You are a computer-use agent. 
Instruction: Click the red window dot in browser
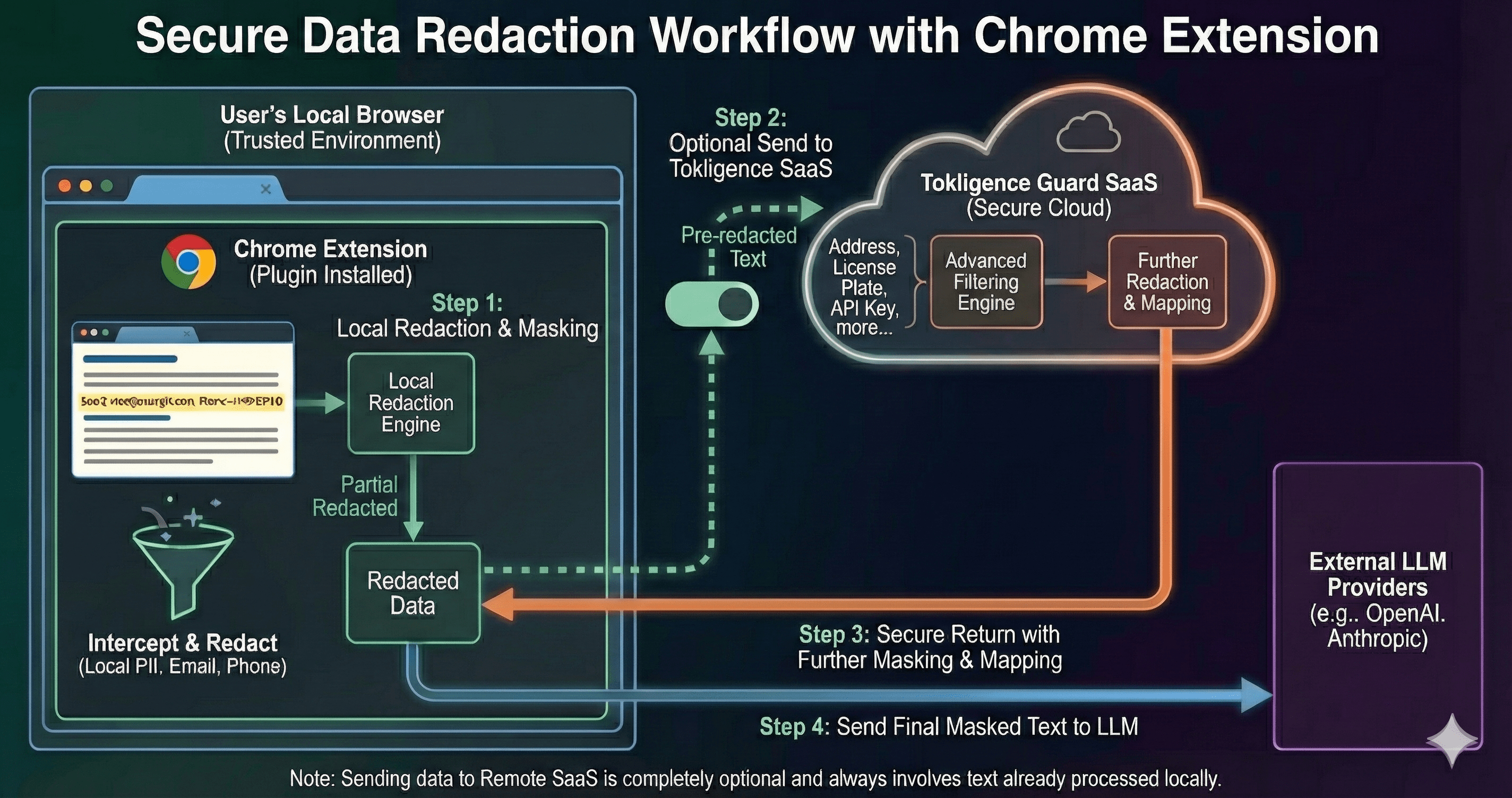[x=65, y=186]
